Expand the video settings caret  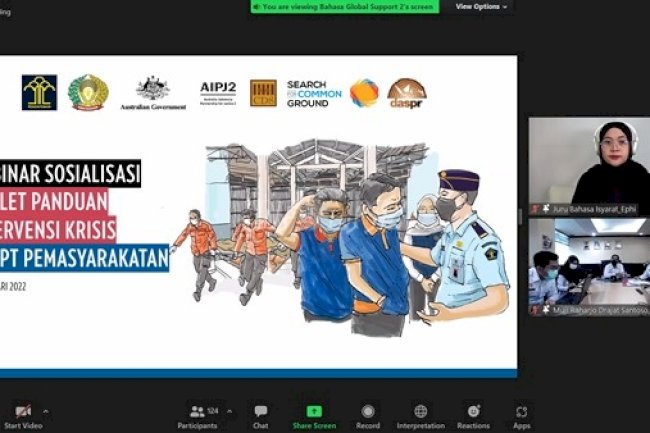[x=45, y=411]
